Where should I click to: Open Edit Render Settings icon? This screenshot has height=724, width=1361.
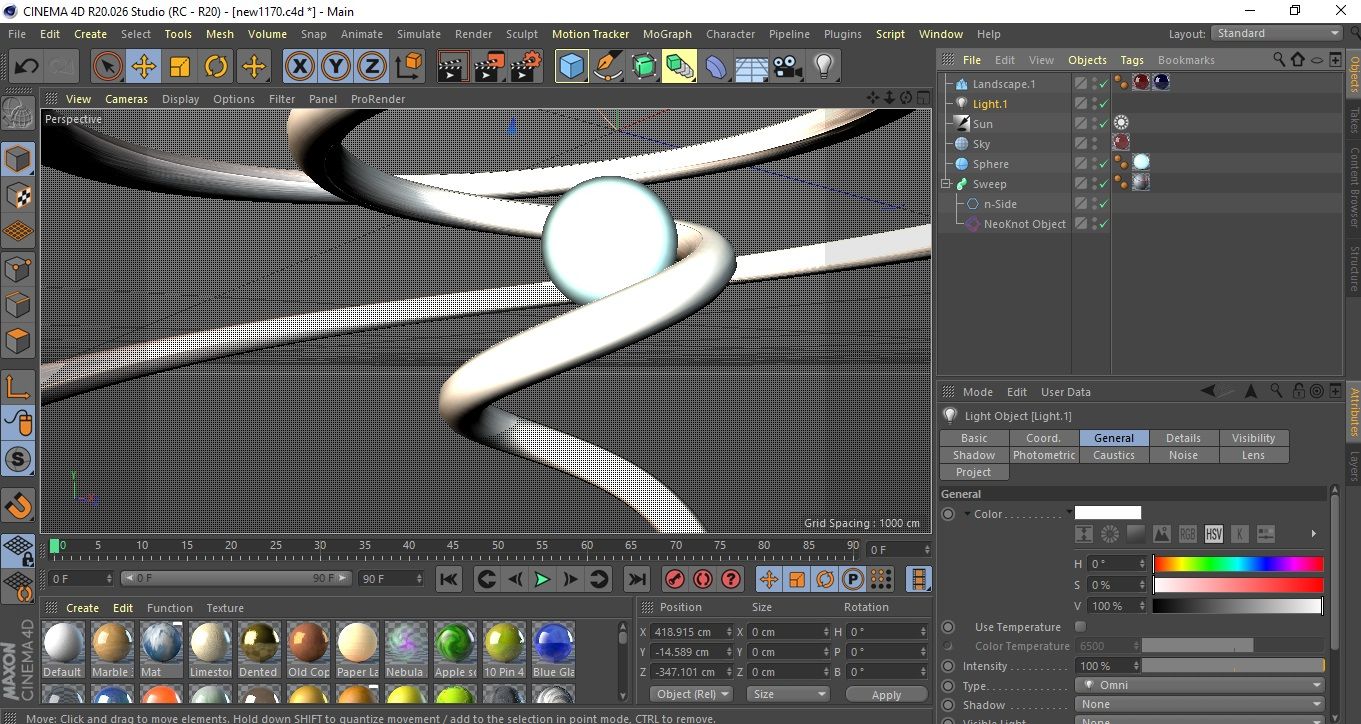526,67
